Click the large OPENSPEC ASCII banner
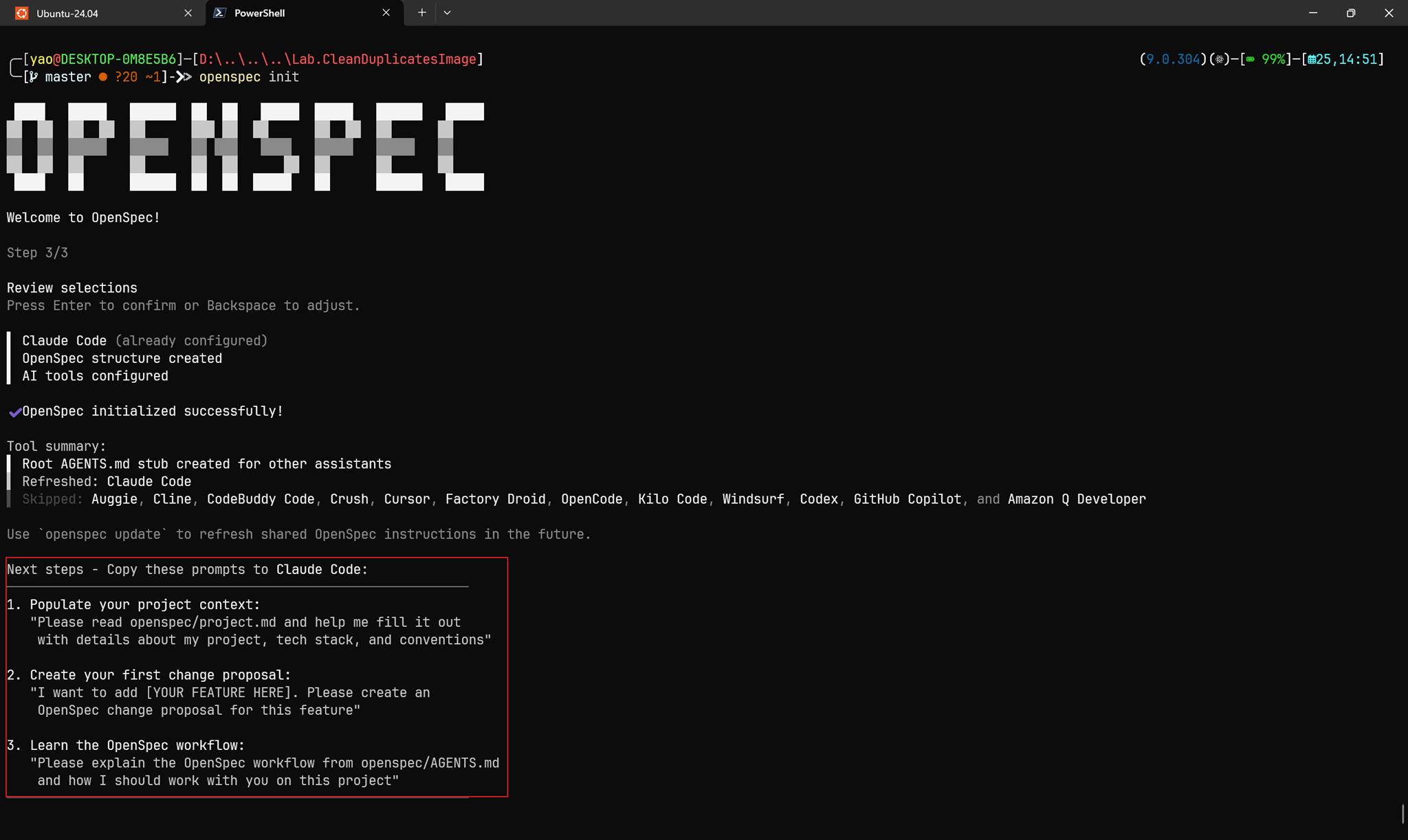The height and width of the screenshot is (840, 1408). [245, 146]
